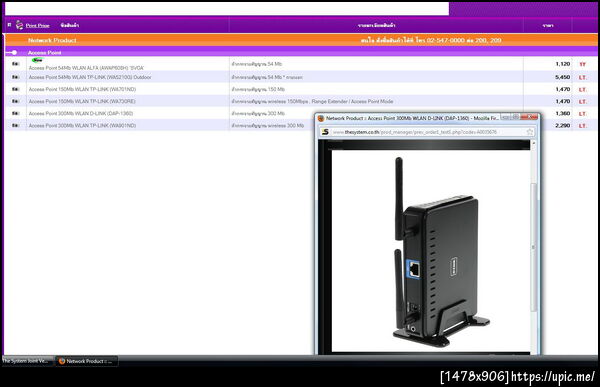Switch to The System Joint Ve... taskbar item
Viewport: 600px width, 387px height.
[27, 361]
